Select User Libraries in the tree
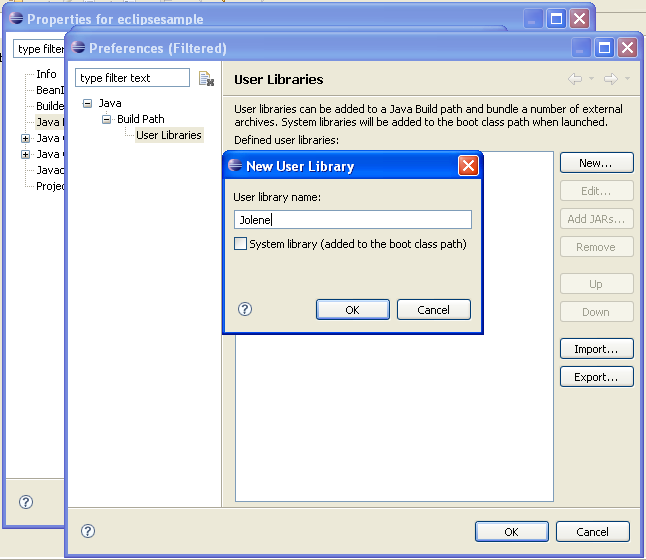This screenshot has width=646, height=560. pyautogui.click(x=168, y=135)
